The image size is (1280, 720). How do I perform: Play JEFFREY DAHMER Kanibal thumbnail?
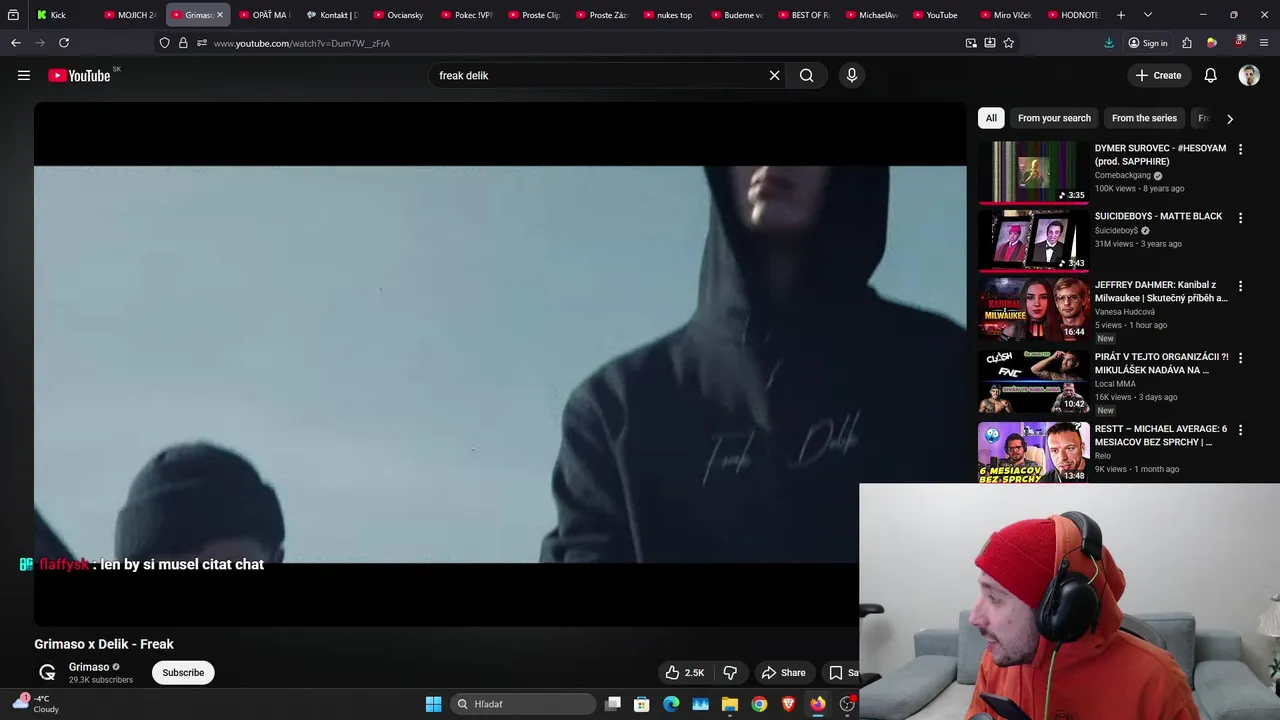[x=1033, y=309]
